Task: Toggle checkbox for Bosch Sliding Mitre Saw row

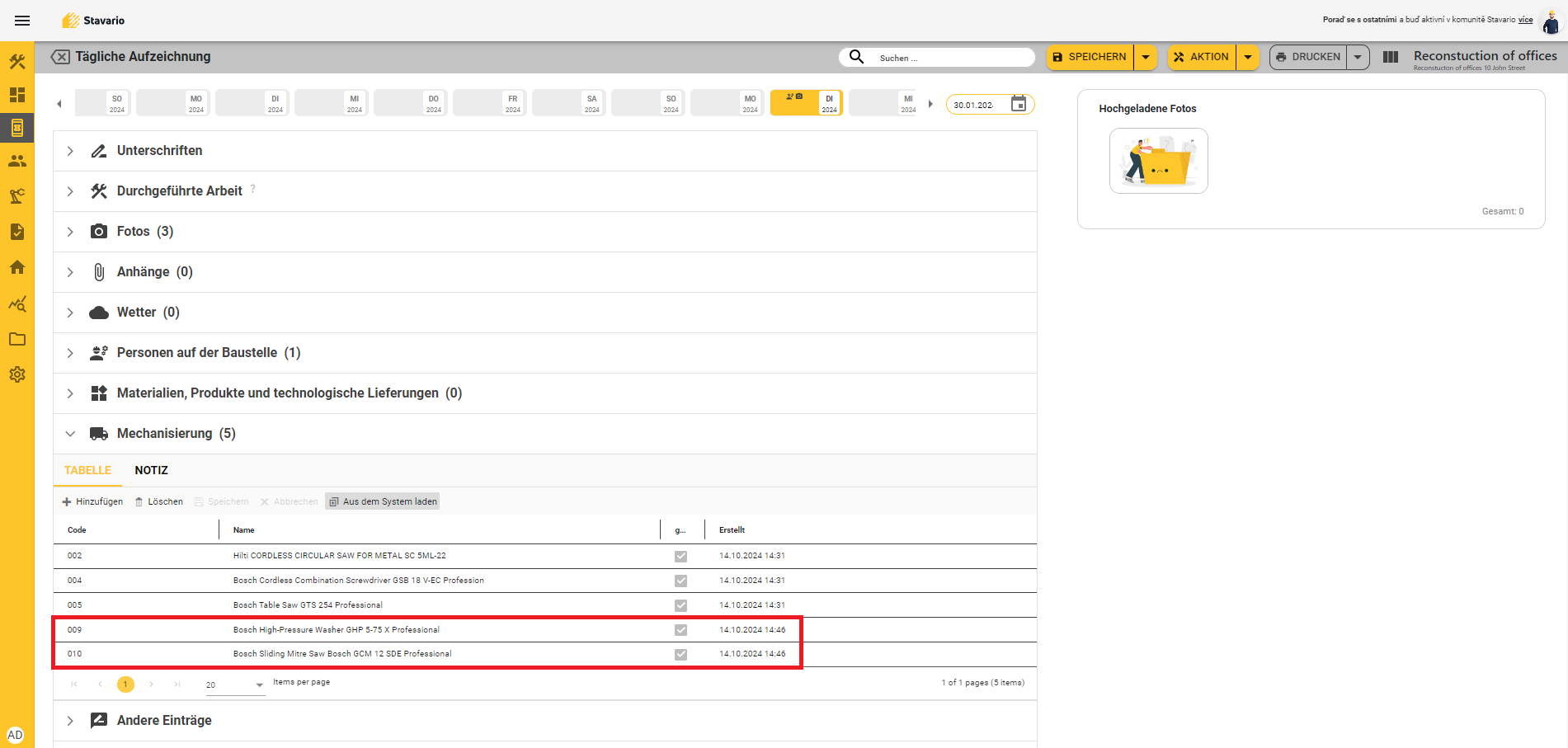Action: tap(680, 655)
